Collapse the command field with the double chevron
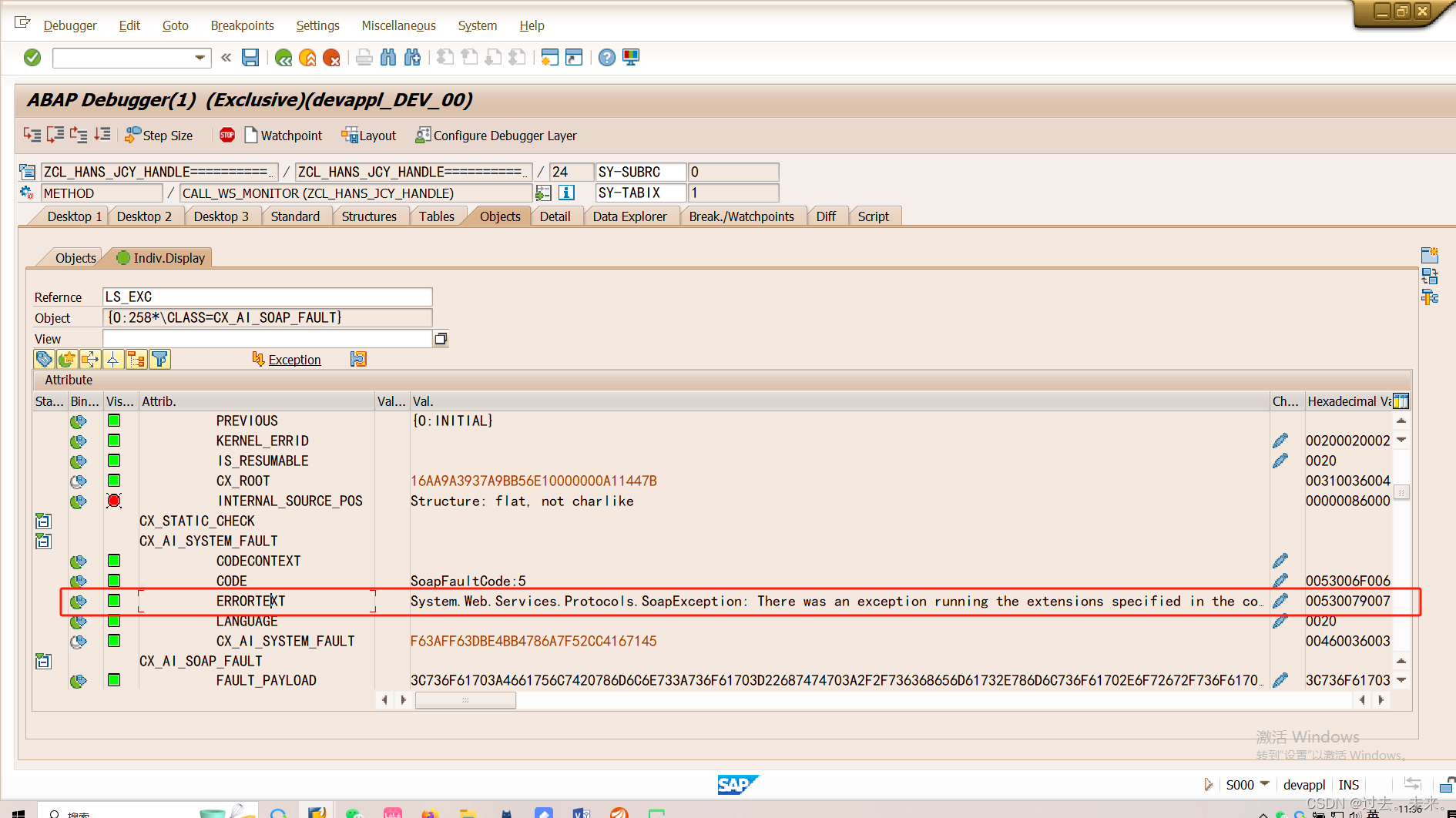 [x=226, y=58]
